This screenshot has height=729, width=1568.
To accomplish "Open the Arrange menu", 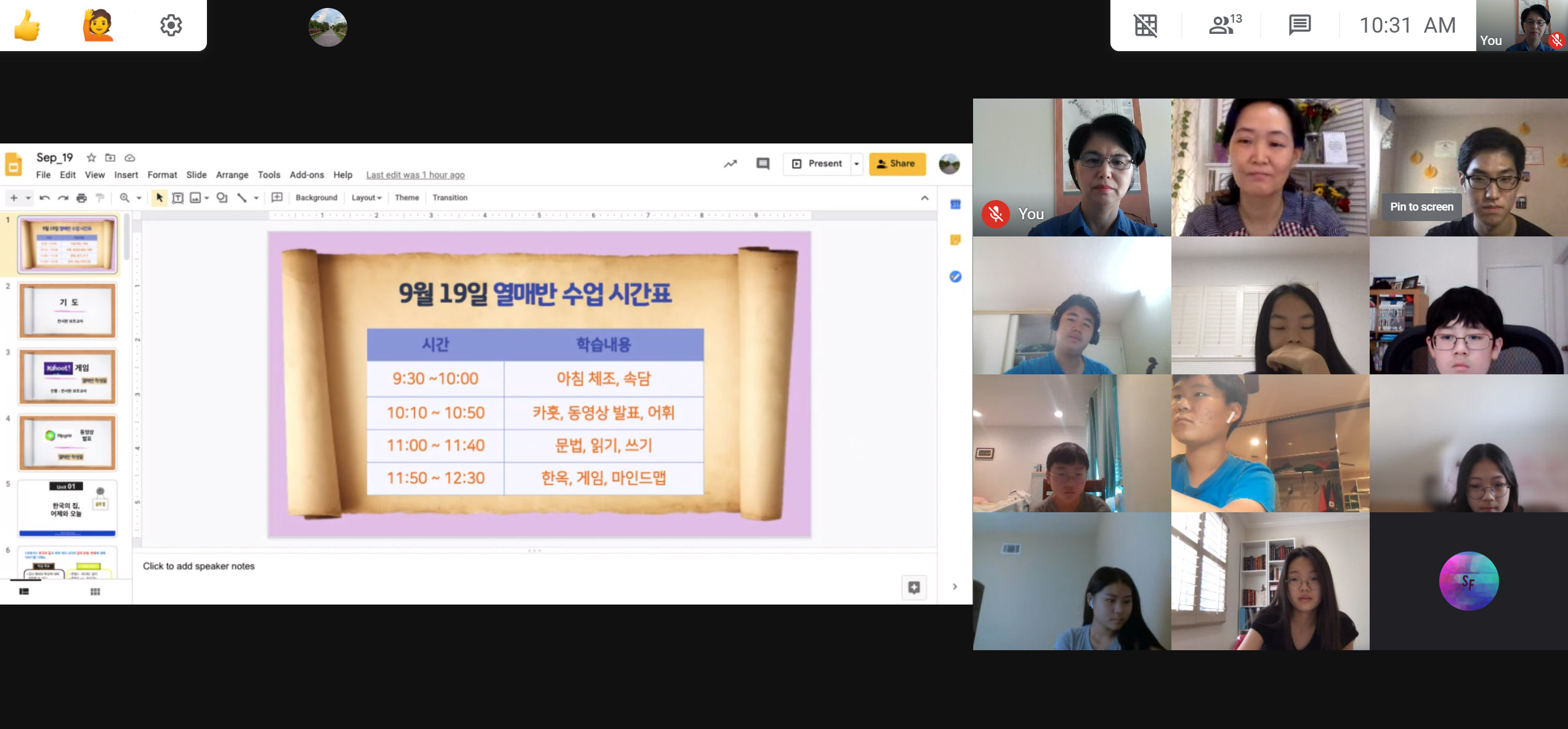I will 232,175.
